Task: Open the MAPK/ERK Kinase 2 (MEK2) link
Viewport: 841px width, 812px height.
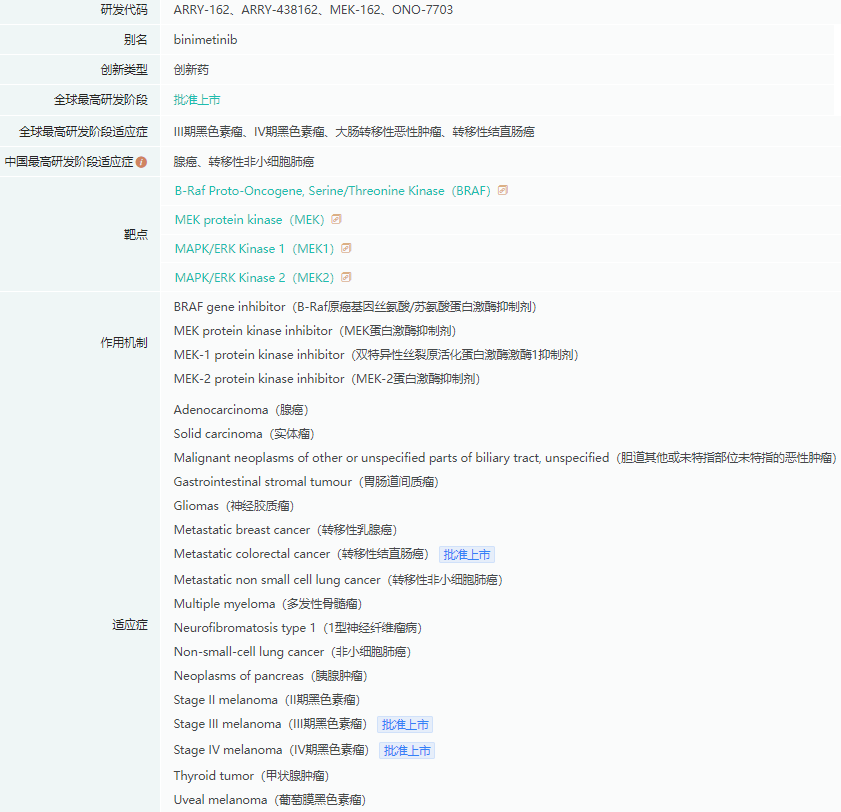Action: click(x=254, y=278)
